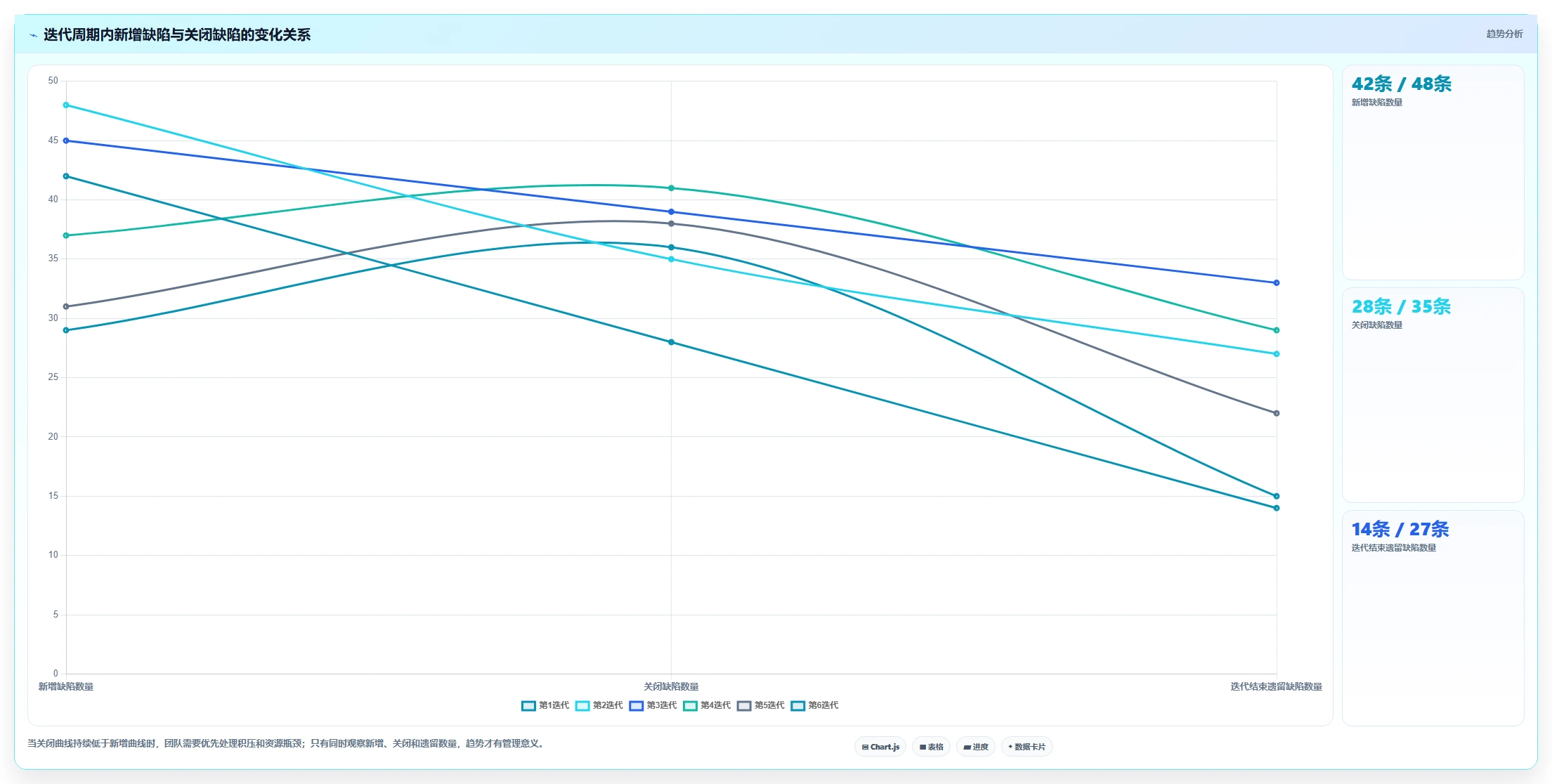The width and height of the screenshot is (1552, 784).
Task: Click the light cyan point at 27 on 迭代结束遗留缺陷数量
Action: click(1277, 354)
